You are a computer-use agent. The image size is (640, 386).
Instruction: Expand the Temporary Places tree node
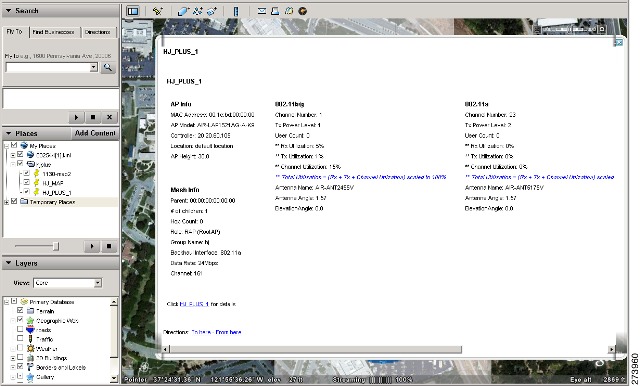(7, 202)
